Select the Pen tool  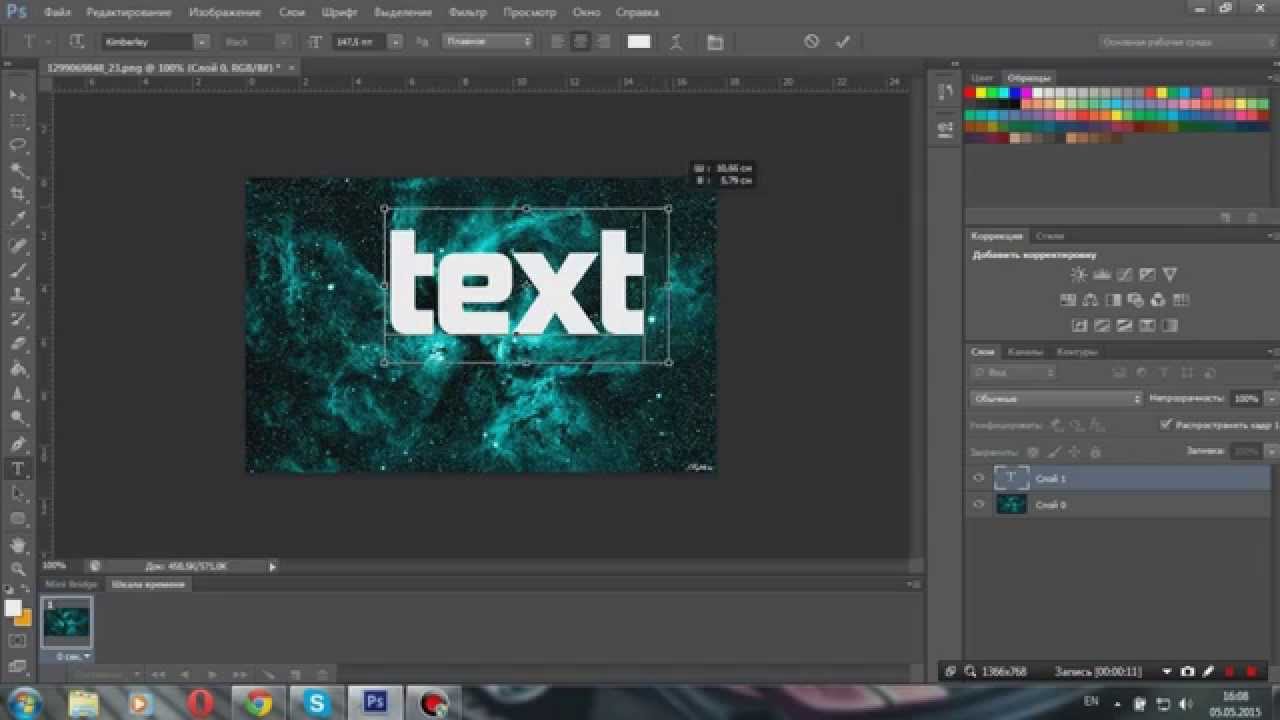tap(18, 445)
